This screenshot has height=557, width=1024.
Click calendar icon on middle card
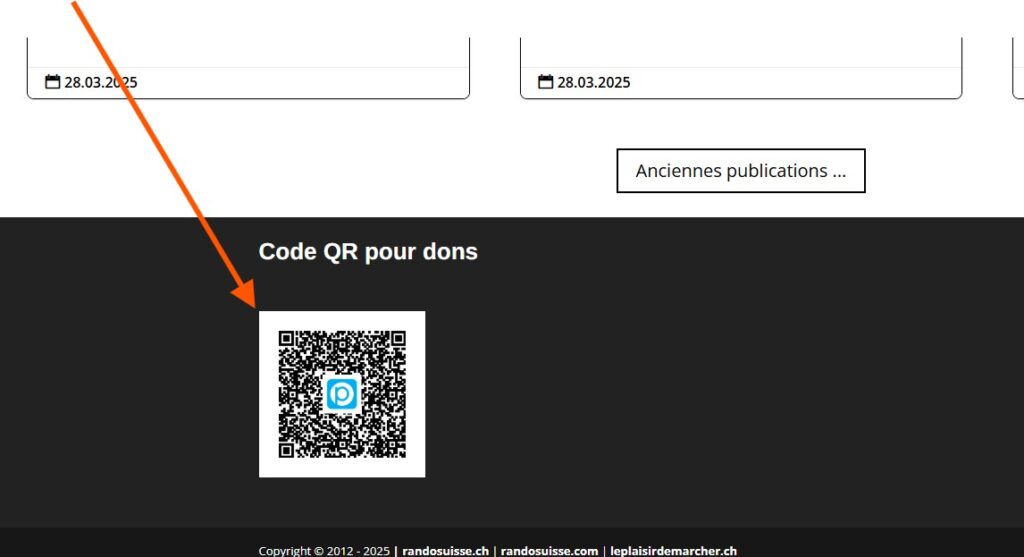(545, 82)
